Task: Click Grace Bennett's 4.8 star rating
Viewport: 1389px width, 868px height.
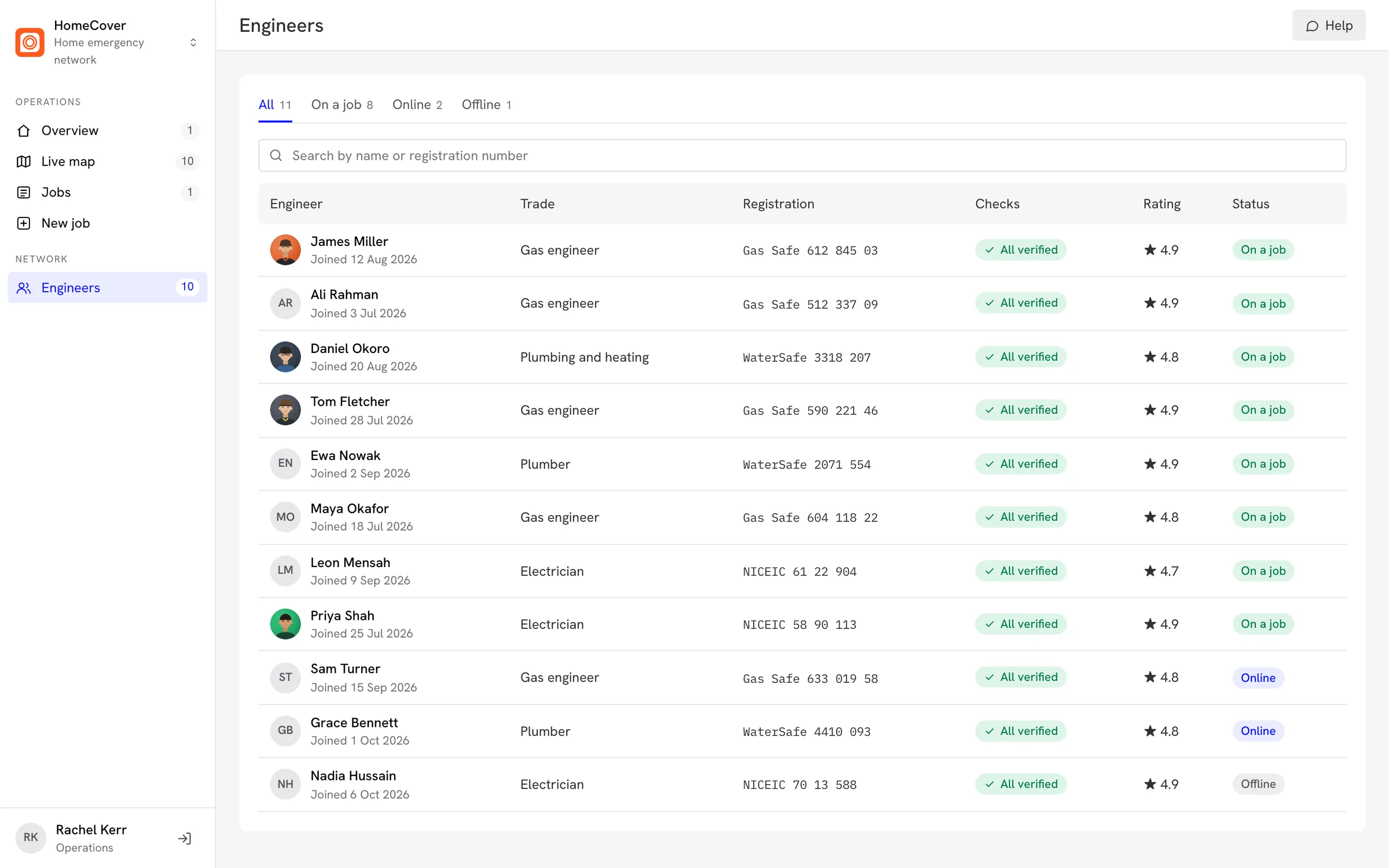Action: (x=1162, y=731)
